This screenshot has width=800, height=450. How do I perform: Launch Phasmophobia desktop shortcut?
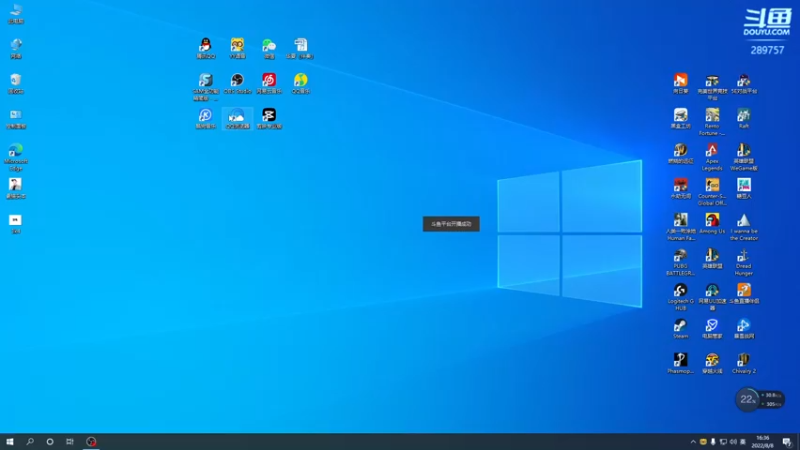[x=680, y=364]
